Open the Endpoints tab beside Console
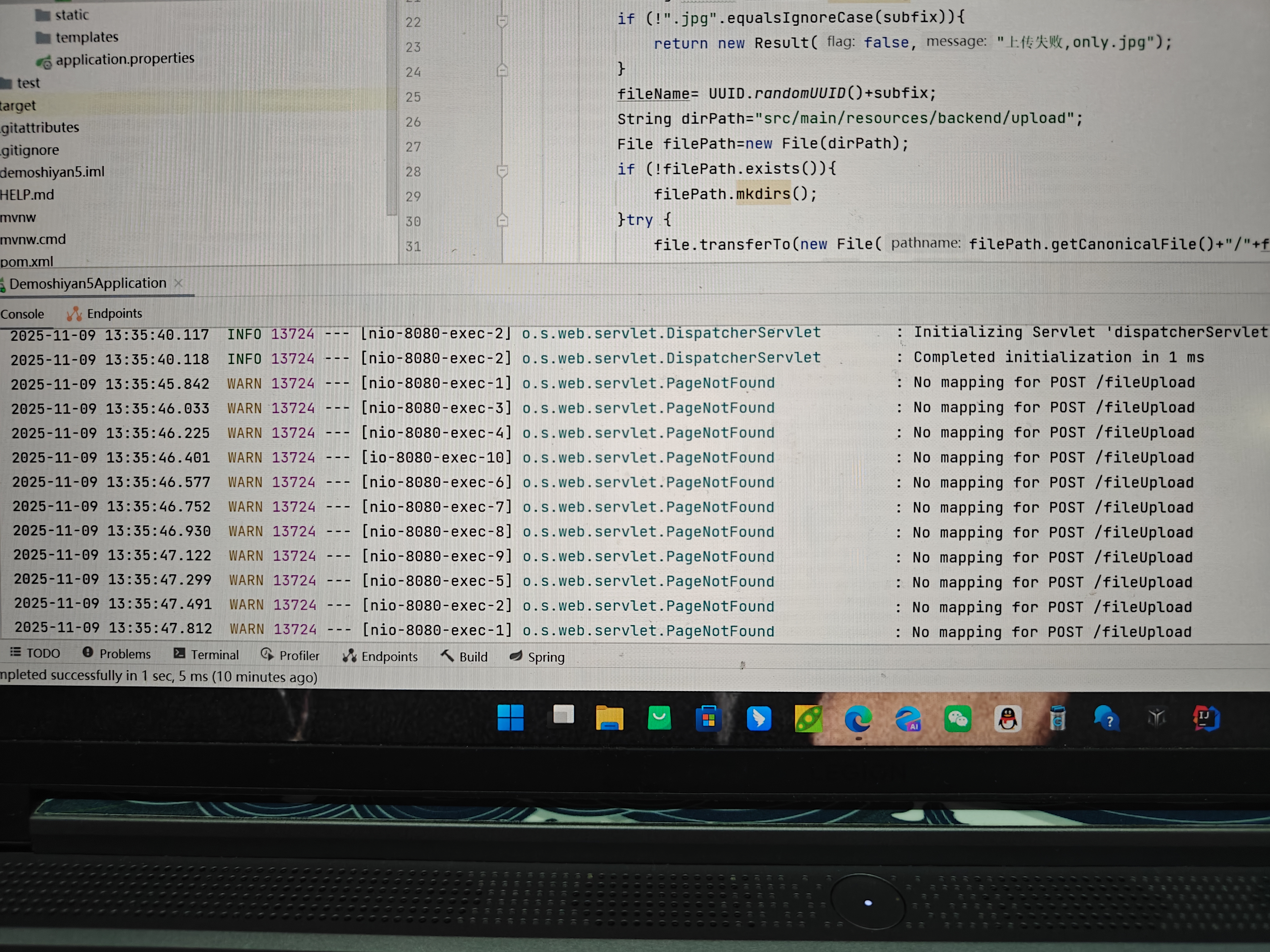 (104, 313)
